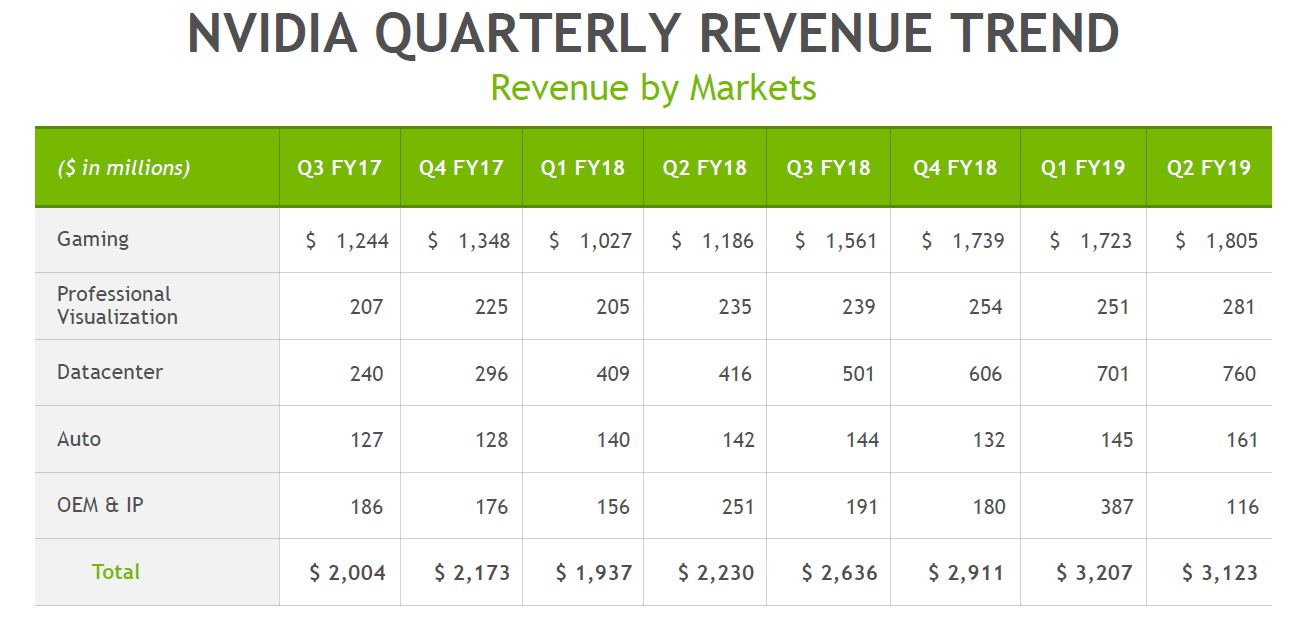Choose OEM & IP value "176"
Screen dimensions: 1305x626
click(x=491, y=507)
